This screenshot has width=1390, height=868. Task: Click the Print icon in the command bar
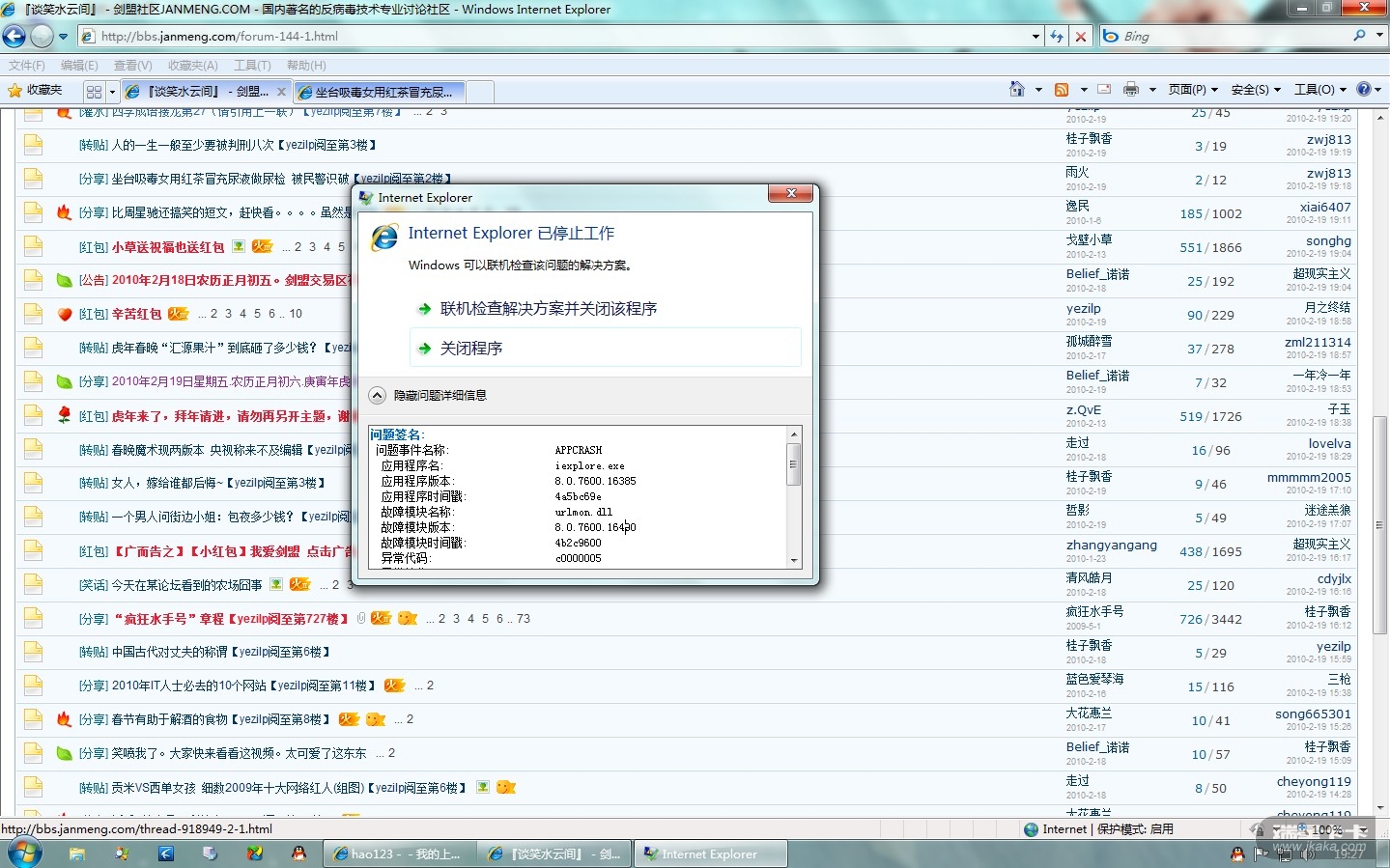pos(1131,90)
